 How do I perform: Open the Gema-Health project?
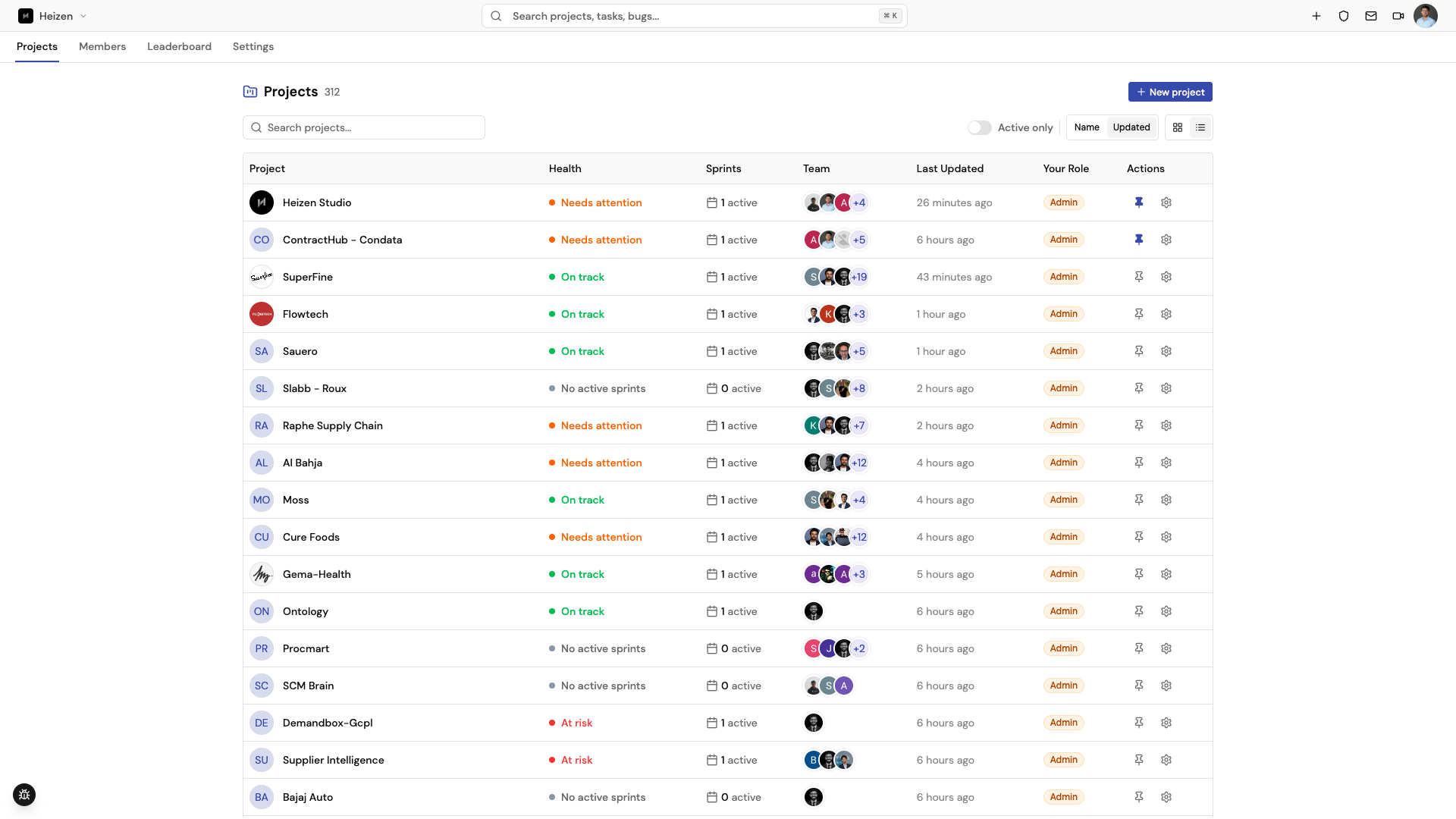(317, 574)
